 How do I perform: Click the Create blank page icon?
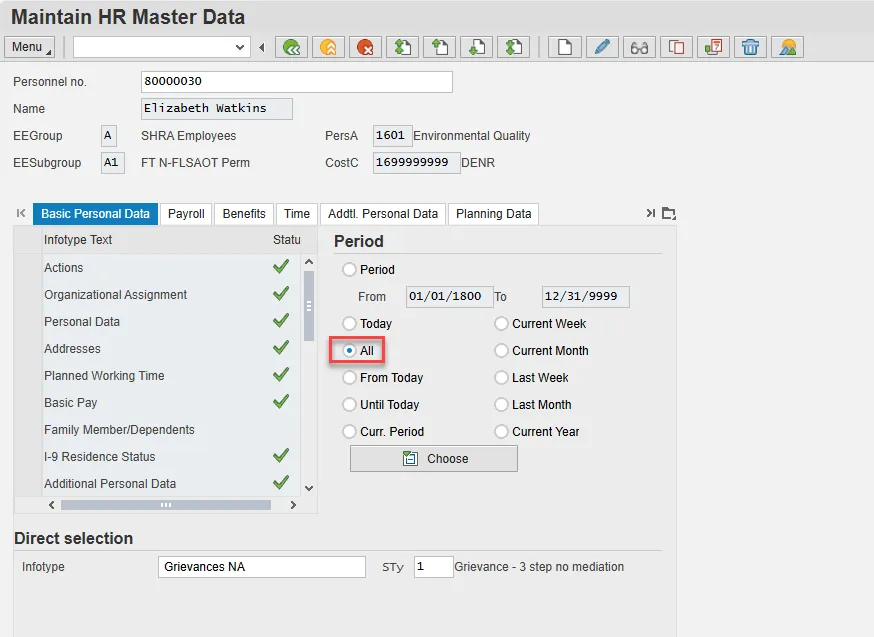(x=565, y=47)
